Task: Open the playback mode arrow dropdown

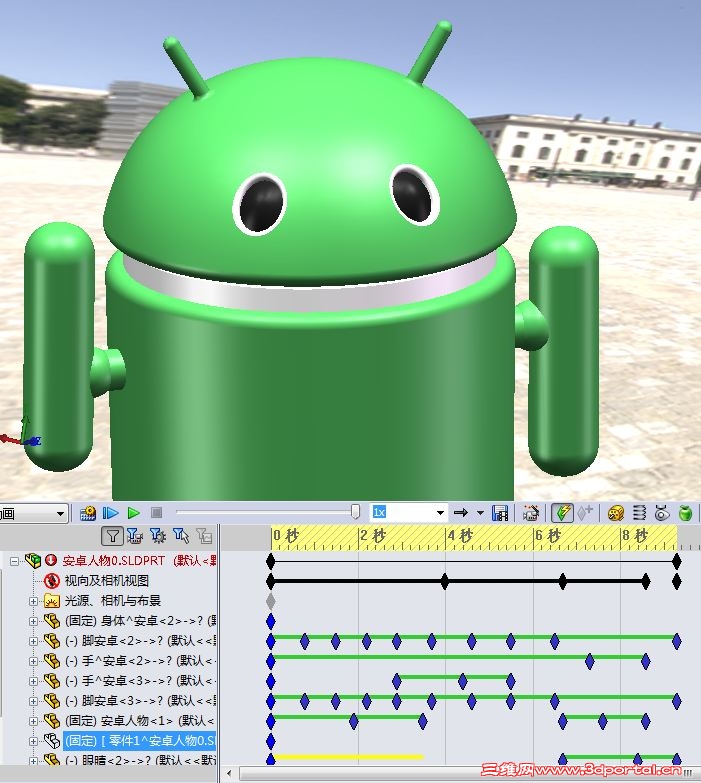Action: click(x=480, y=513)
